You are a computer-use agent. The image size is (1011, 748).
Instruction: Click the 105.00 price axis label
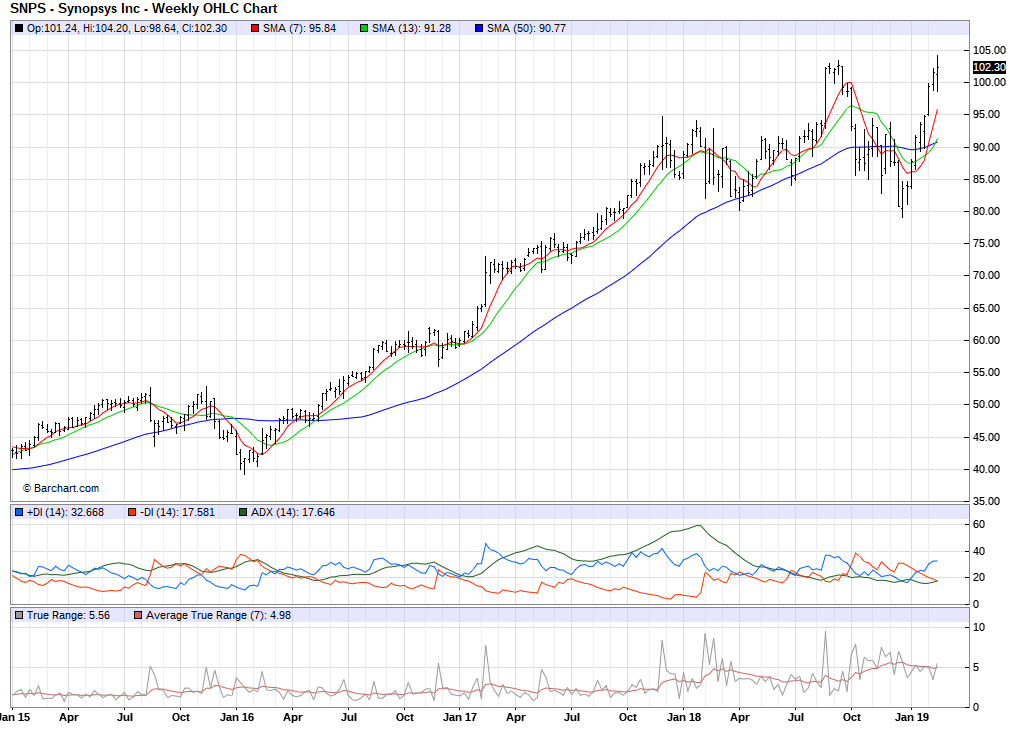pyautogui.click(x=989, y=50)
